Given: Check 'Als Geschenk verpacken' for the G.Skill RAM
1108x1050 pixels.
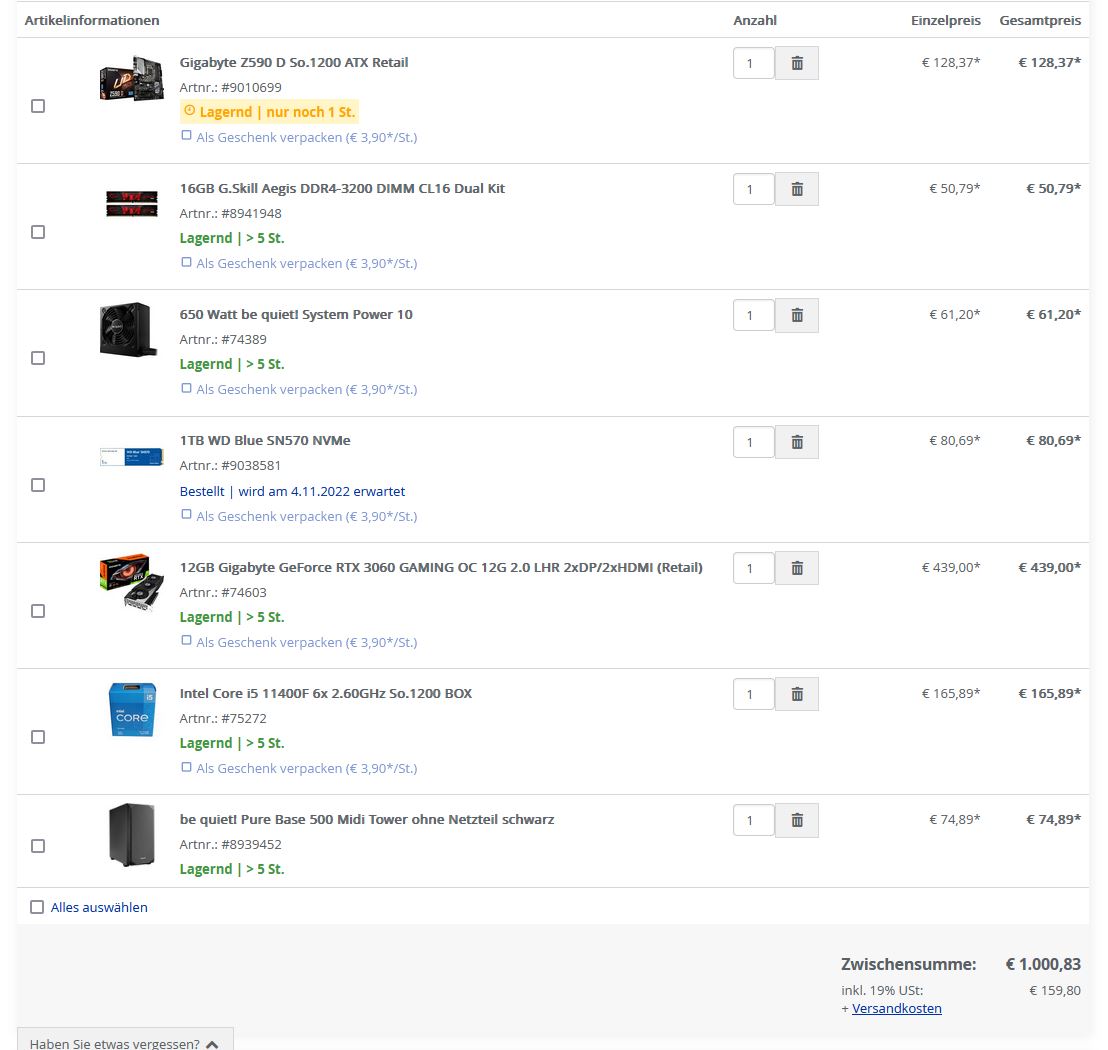Looking at the screenshot, I should coord(186,261).
